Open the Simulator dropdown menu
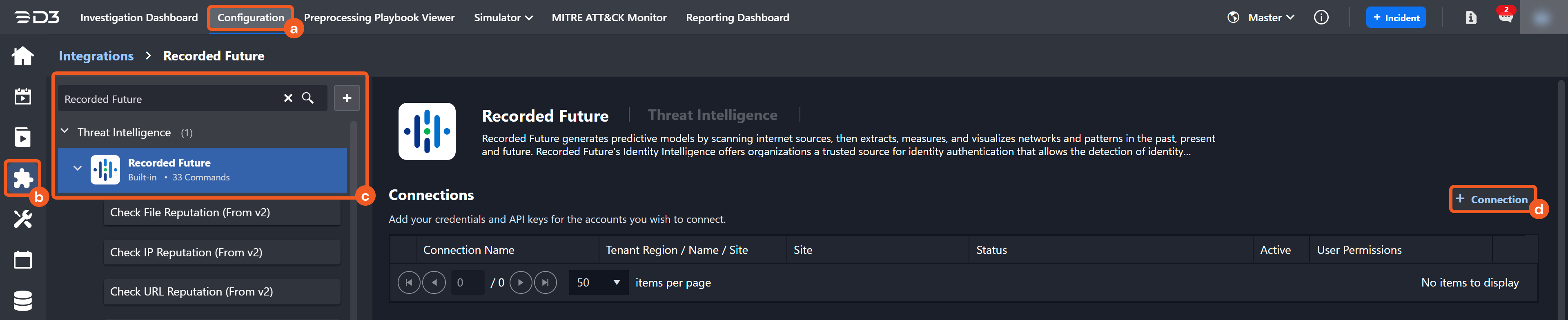 coord(503,18)
